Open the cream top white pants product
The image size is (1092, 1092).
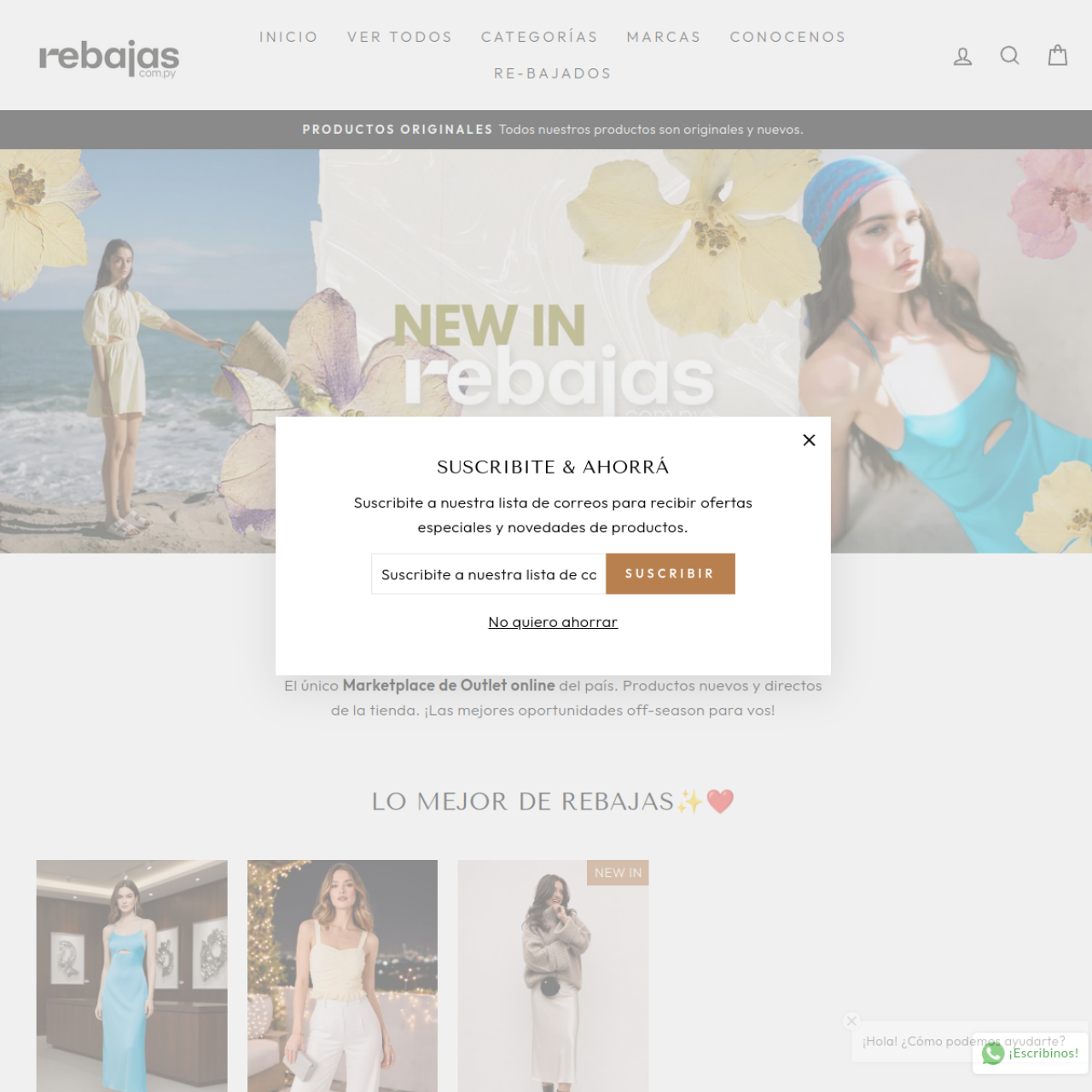coord(342,976)
